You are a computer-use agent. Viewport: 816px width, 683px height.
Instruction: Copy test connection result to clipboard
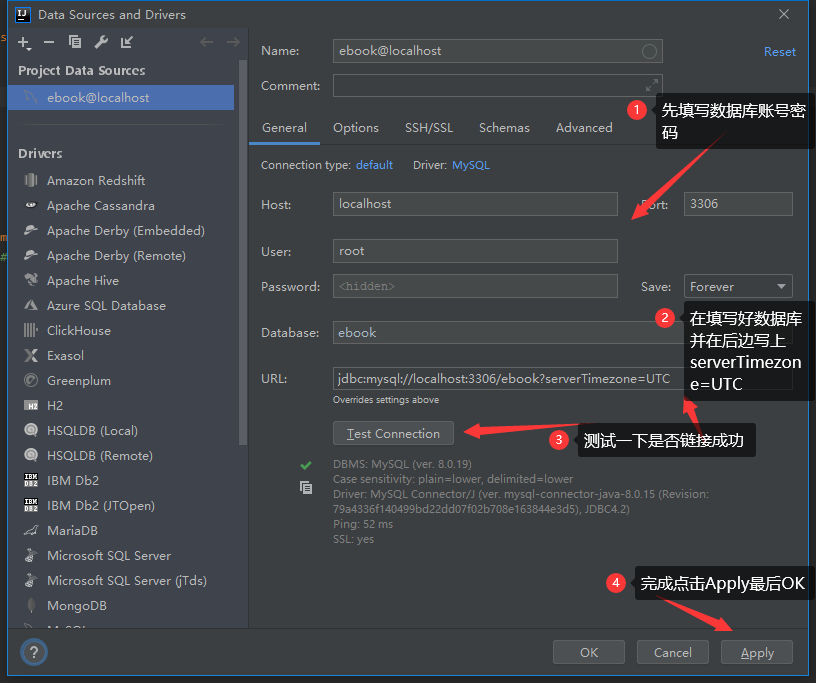pyautogui.click(x=306, y=487)
